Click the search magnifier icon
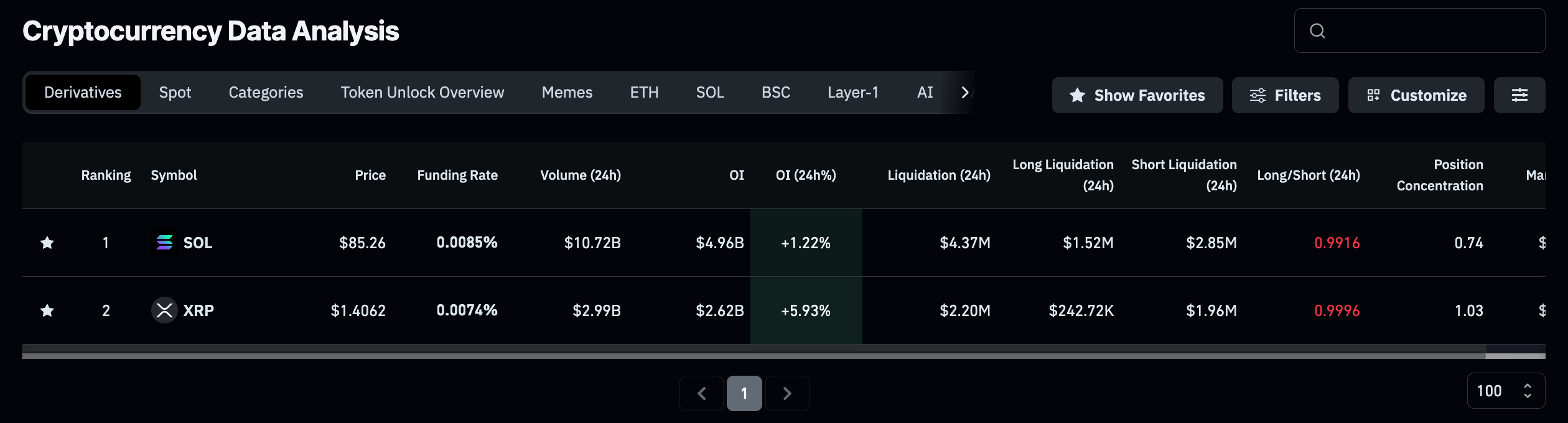The width and height of the screenshot is (1568, 423). pyautogui.click(x=1317, y=30)
